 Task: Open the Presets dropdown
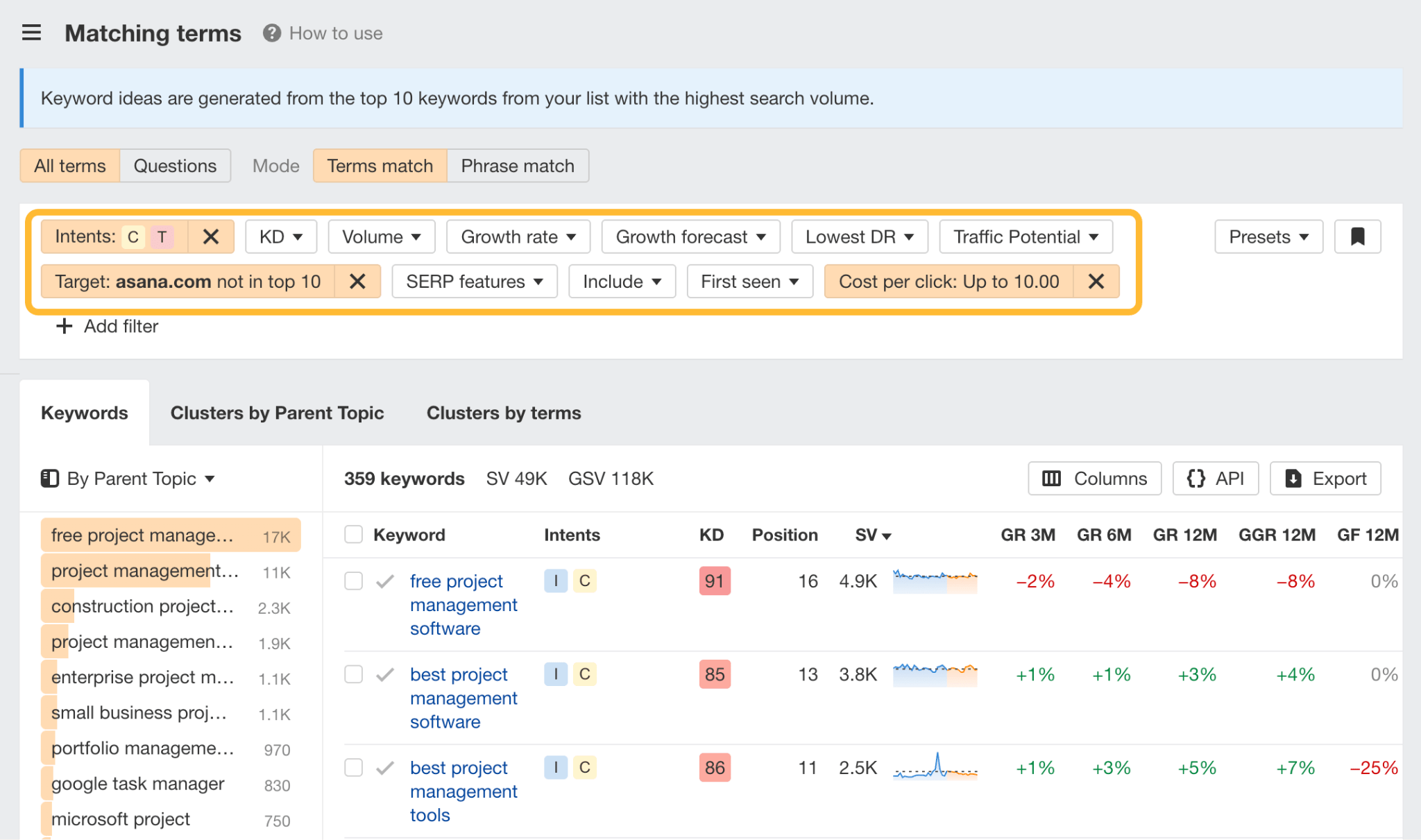(1268, 237)
